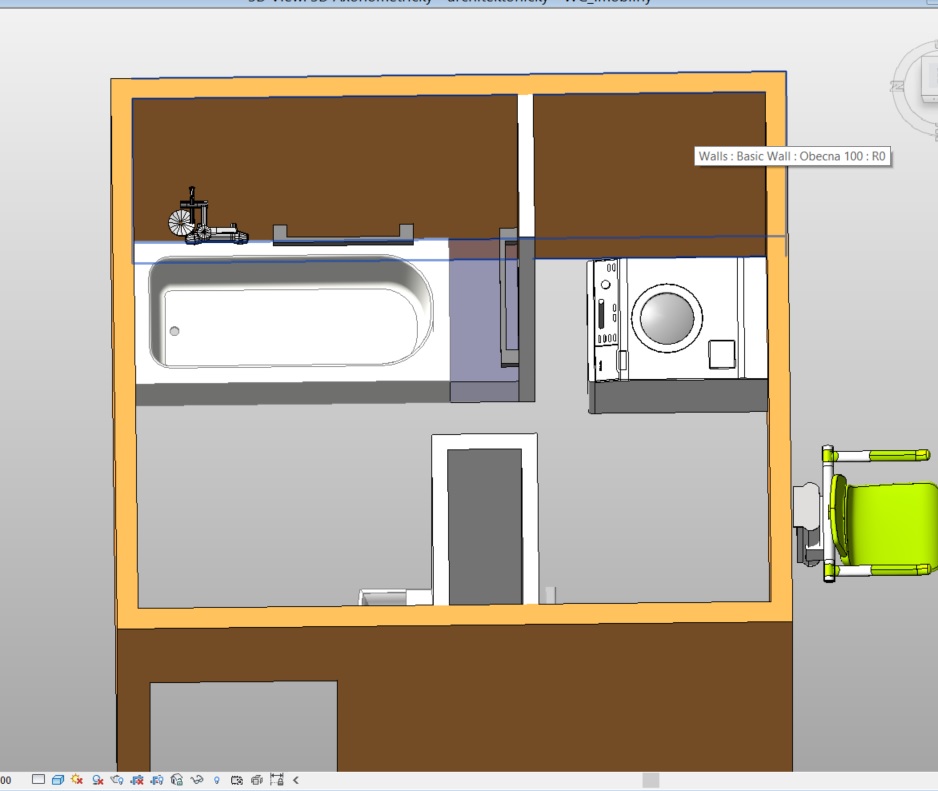Toggle Shadows on or off

(98, 780)
